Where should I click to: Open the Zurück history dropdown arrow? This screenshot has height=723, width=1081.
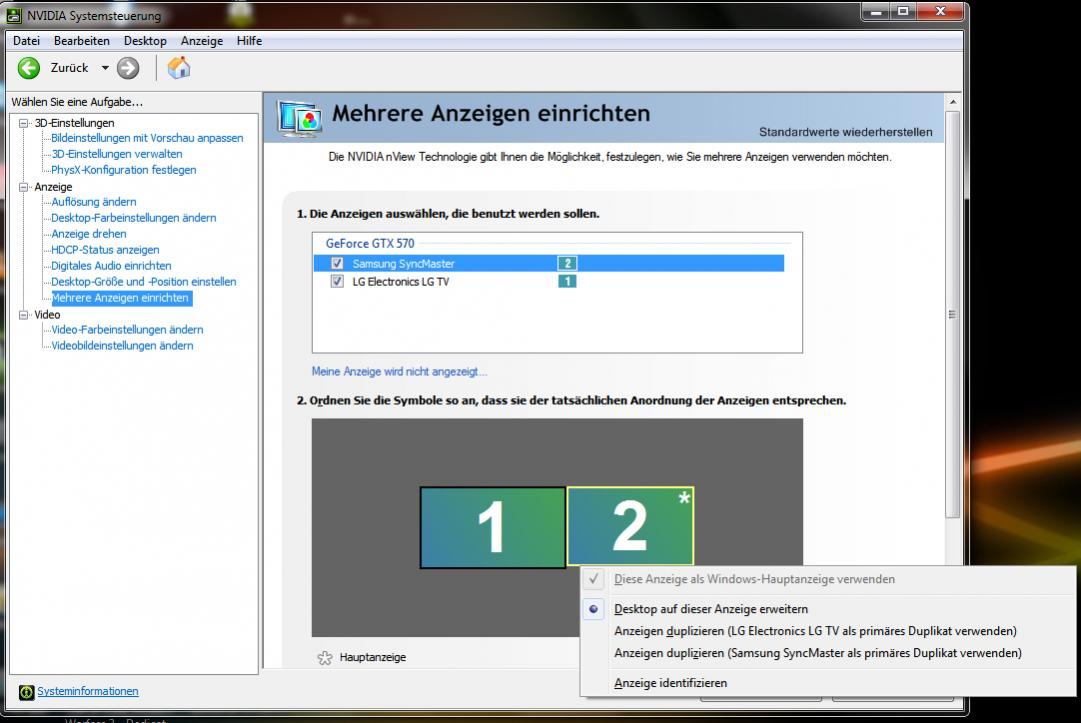point(105,68)
